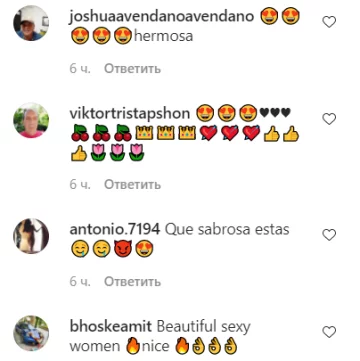
Task: Like viktortristapshon's emoji comment with the heart
Action: click(x=329, y=119)
